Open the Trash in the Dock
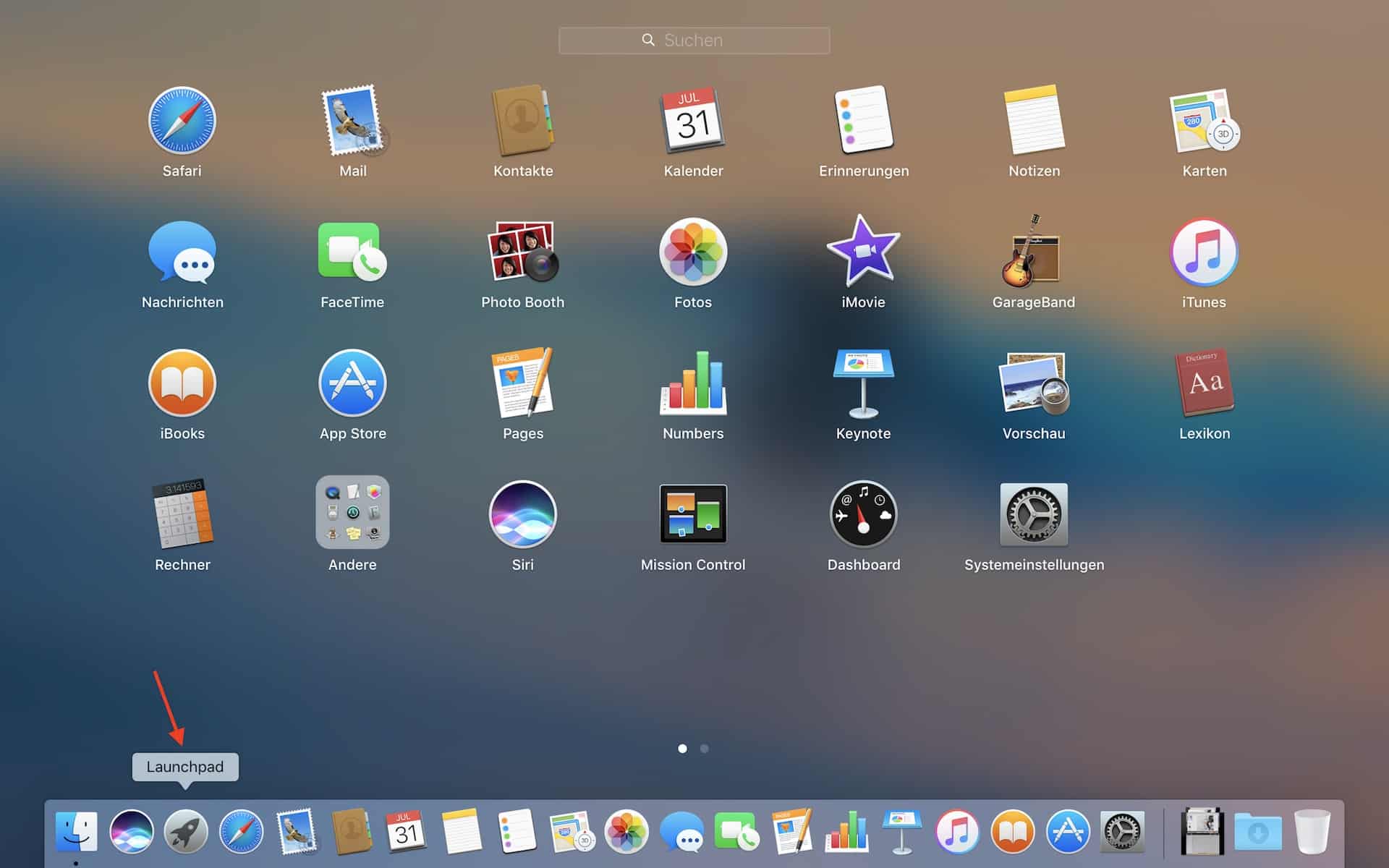The image size is (1389, 868). (x=1312, y=832)
